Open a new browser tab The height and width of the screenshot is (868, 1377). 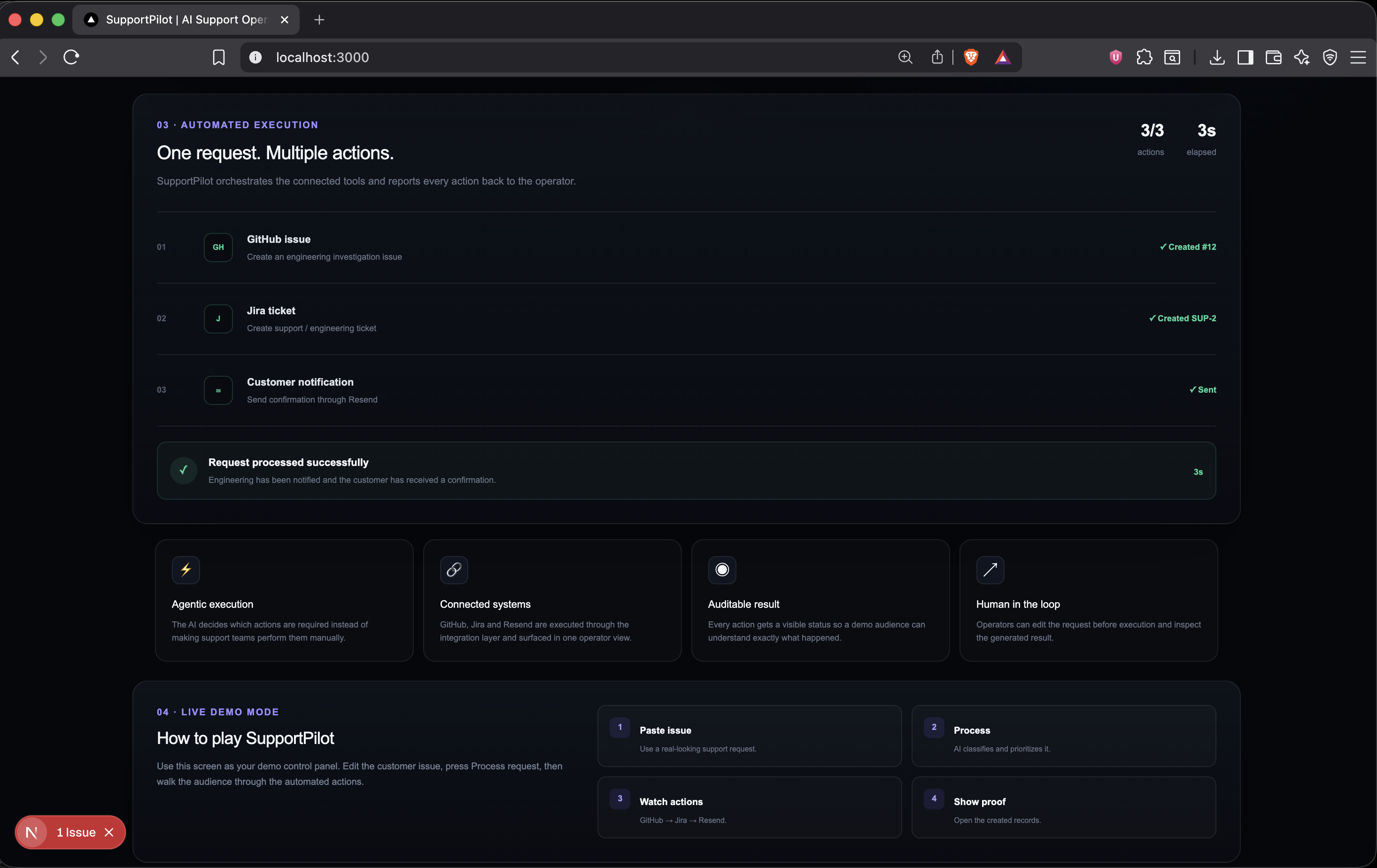pos(319,19)
